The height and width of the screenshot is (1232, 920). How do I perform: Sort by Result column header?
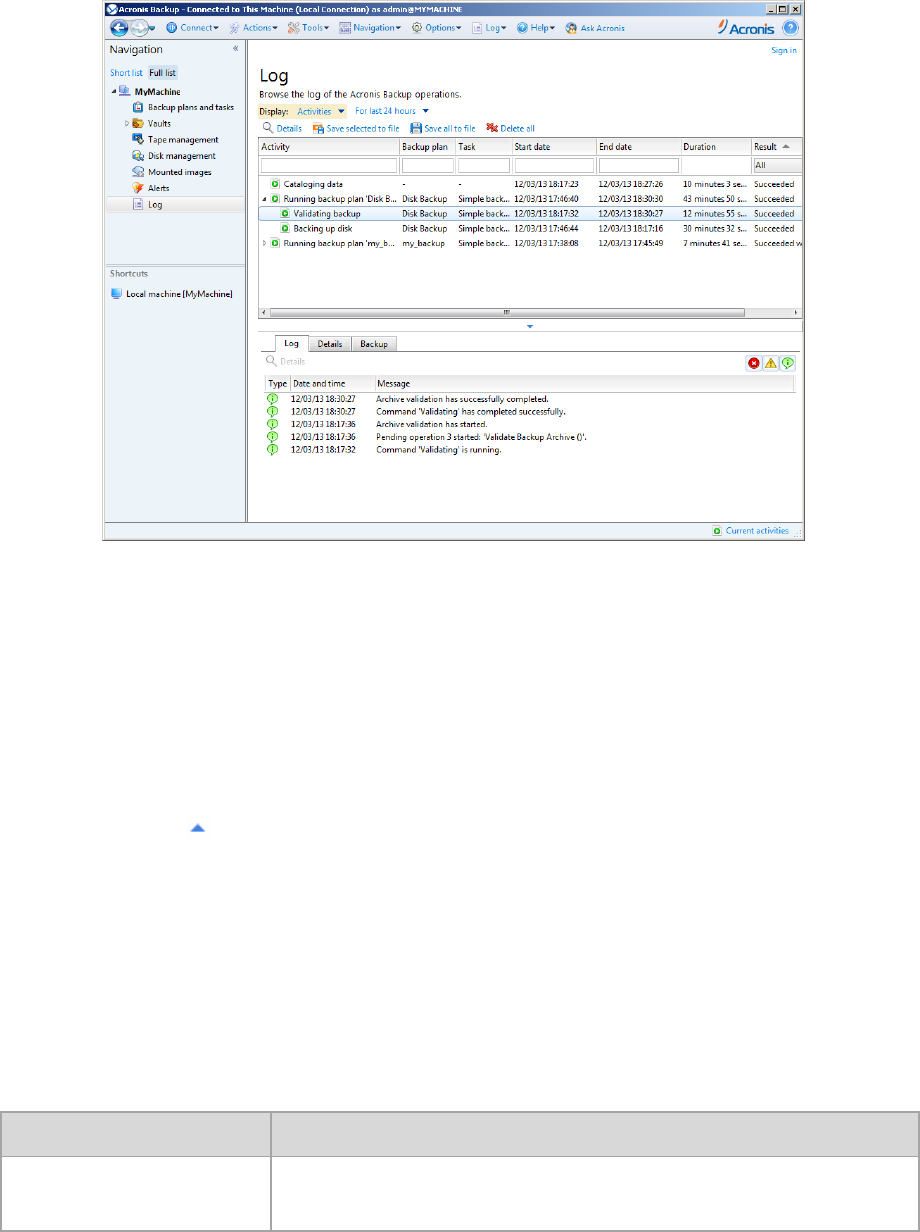pos(776,147)
